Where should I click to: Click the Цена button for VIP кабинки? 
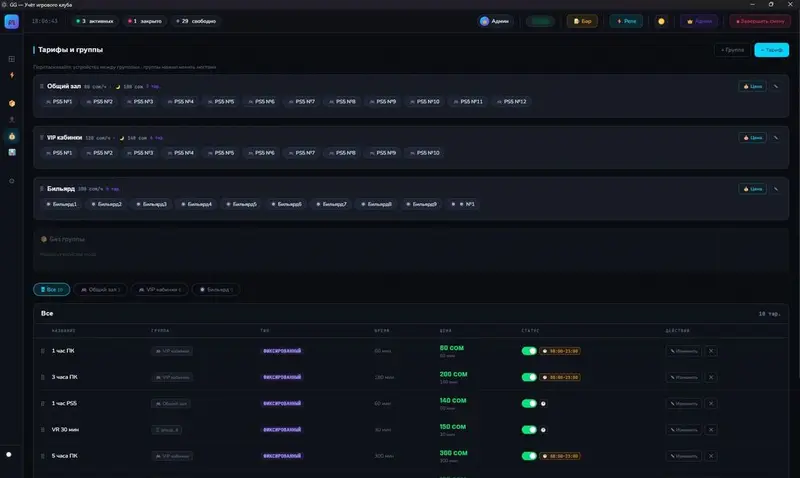pos(753,138)
